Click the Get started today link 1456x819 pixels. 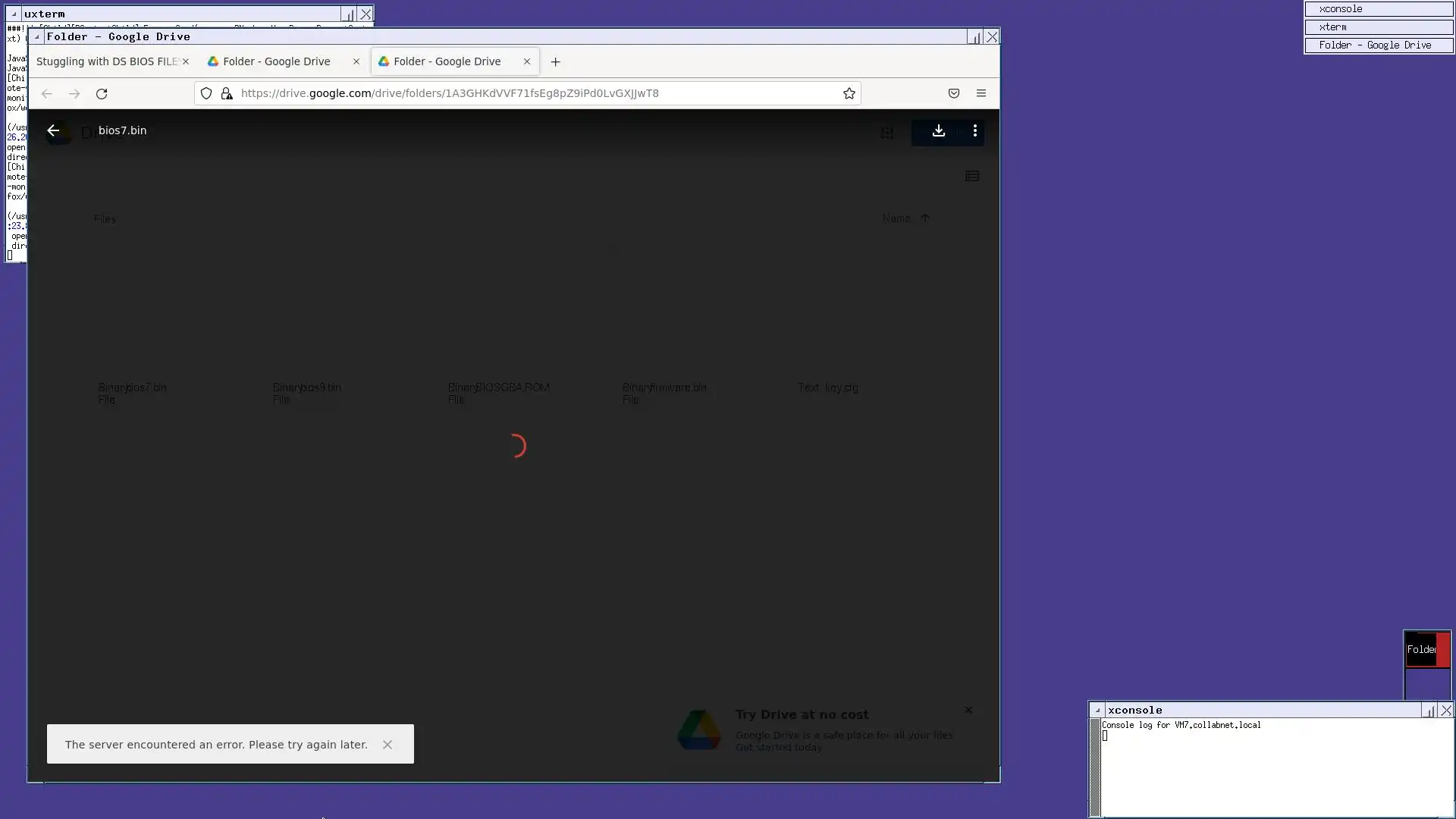pyautogui.click(x=778, y=748)
